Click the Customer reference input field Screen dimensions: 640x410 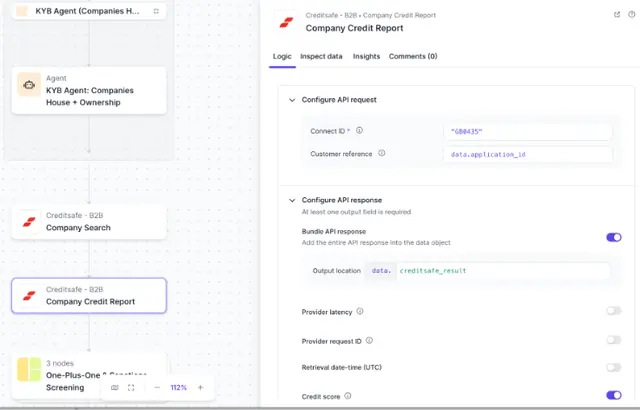pos(527,154)
